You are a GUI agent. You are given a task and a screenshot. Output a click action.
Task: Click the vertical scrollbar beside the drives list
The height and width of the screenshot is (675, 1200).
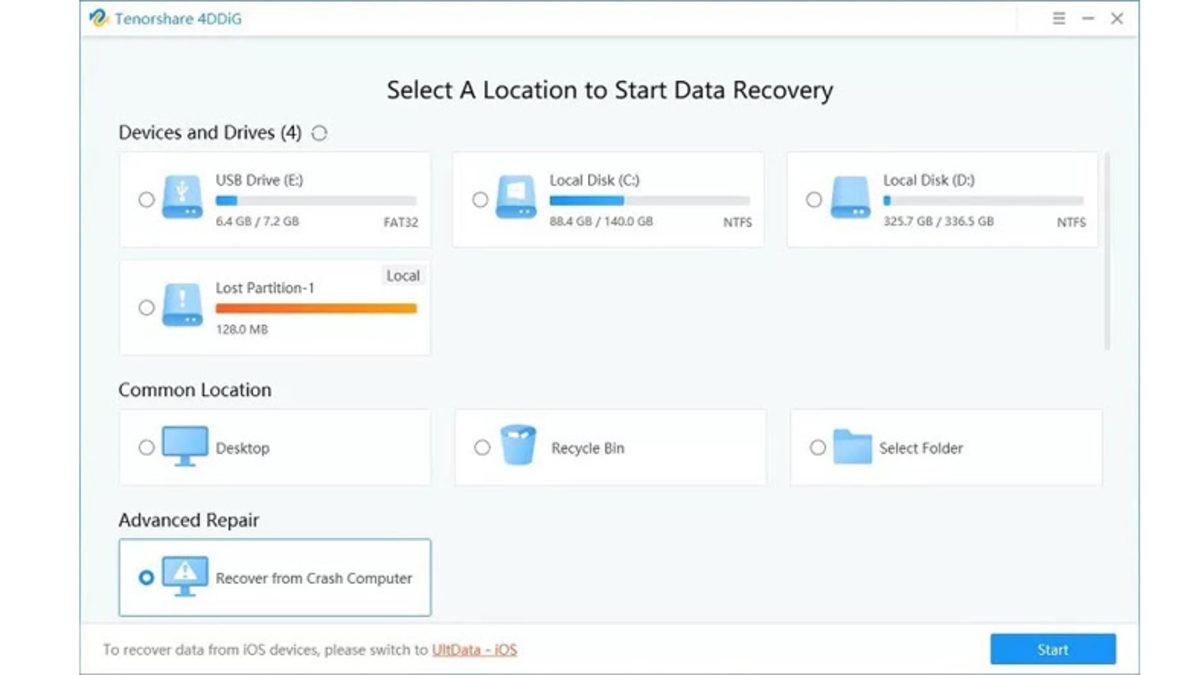pyautogui.click(x=1107, y=250)
